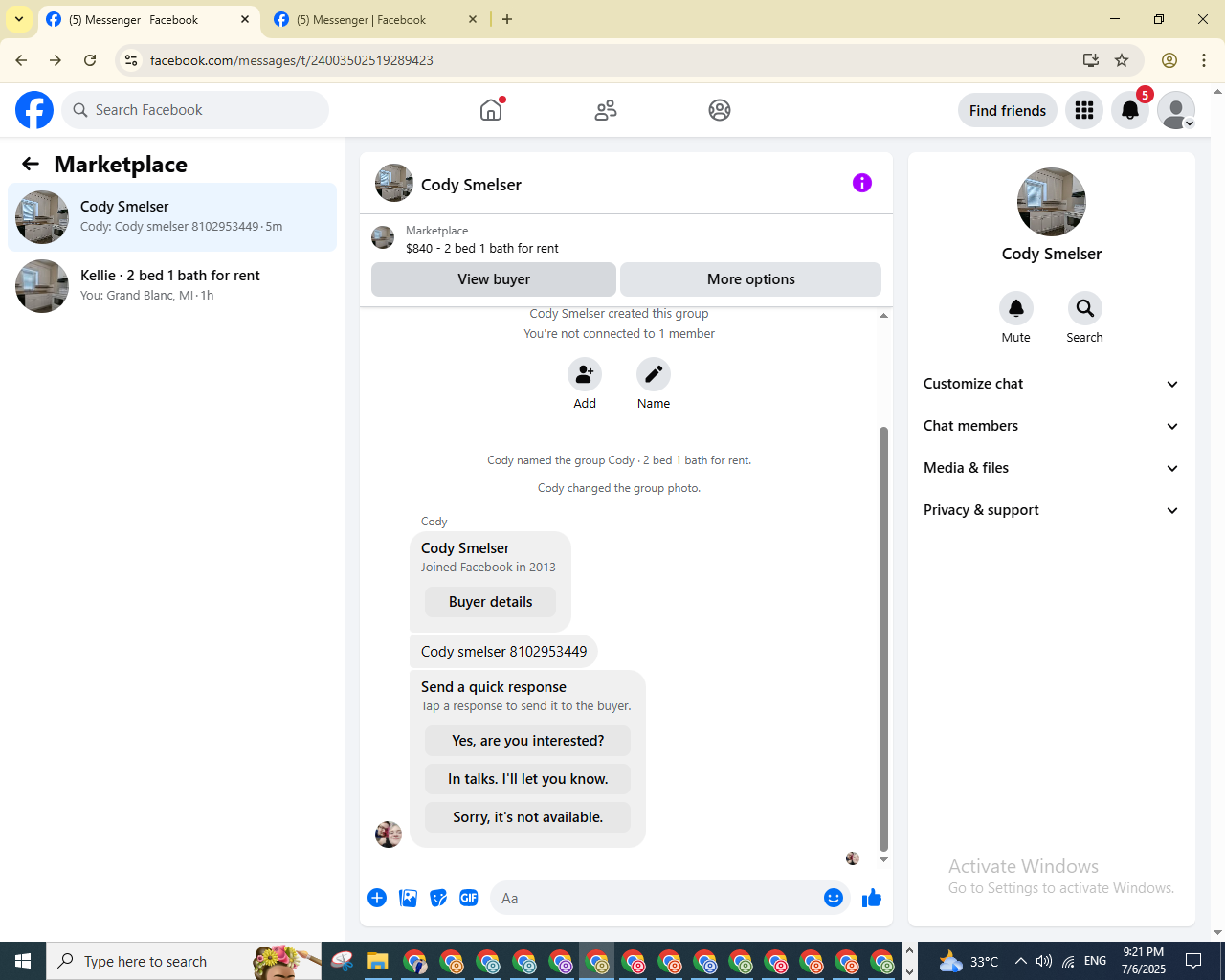Click Cody Smelser name in chat header

[x=471, y=185]
